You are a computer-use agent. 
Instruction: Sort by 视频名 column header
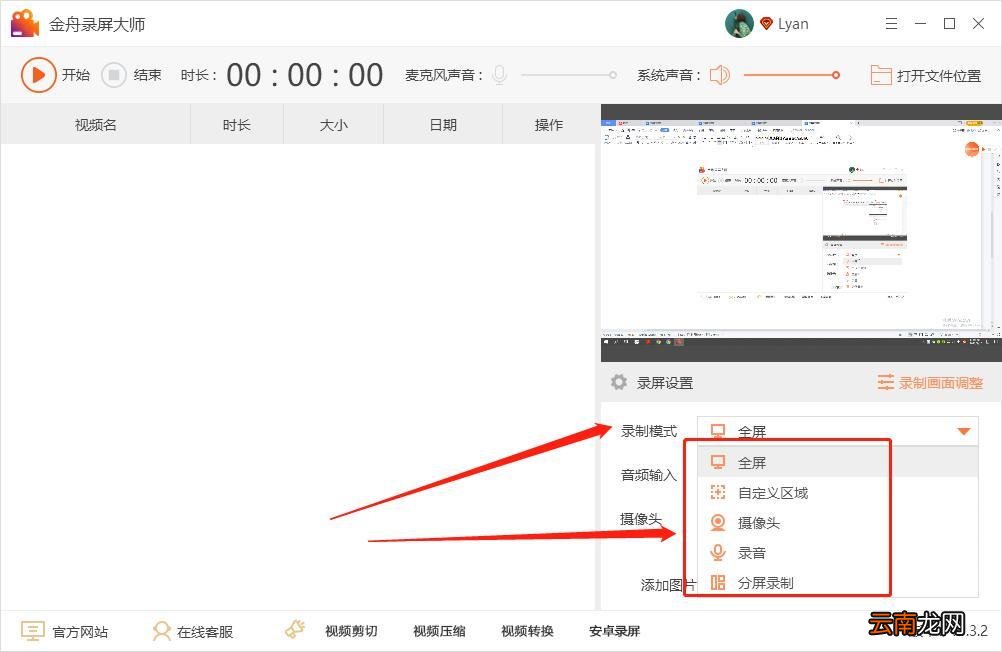(x=96, y=125)
